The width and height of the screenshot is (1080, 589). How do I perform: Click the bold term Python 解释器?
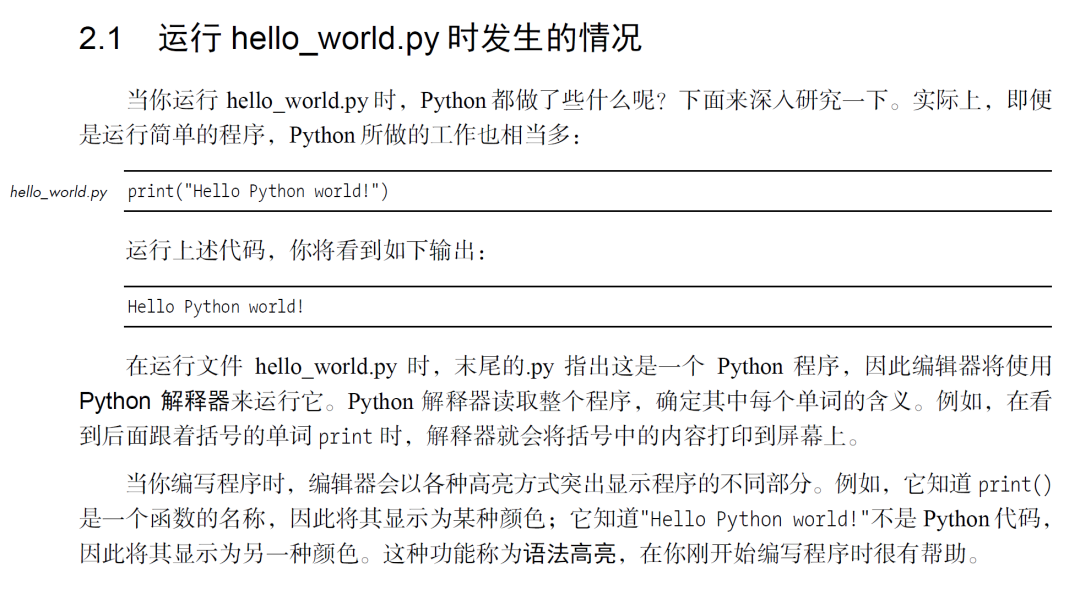pos(154,402)
